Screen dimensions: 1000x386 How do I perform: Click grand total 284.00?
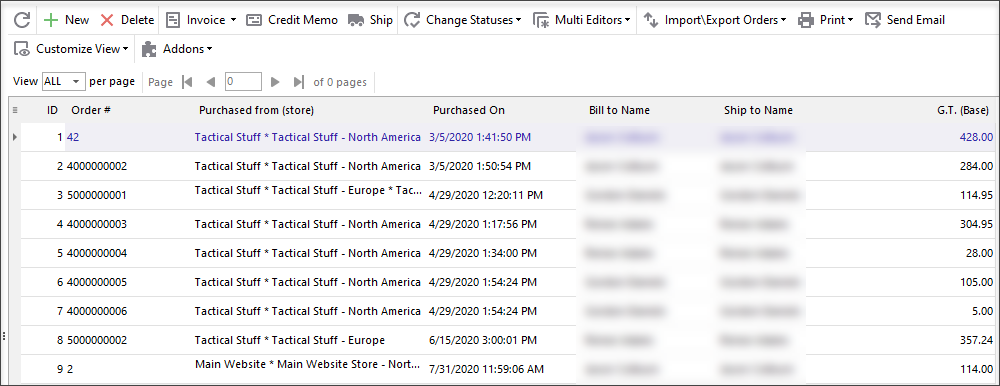click(x=976, y=167)
